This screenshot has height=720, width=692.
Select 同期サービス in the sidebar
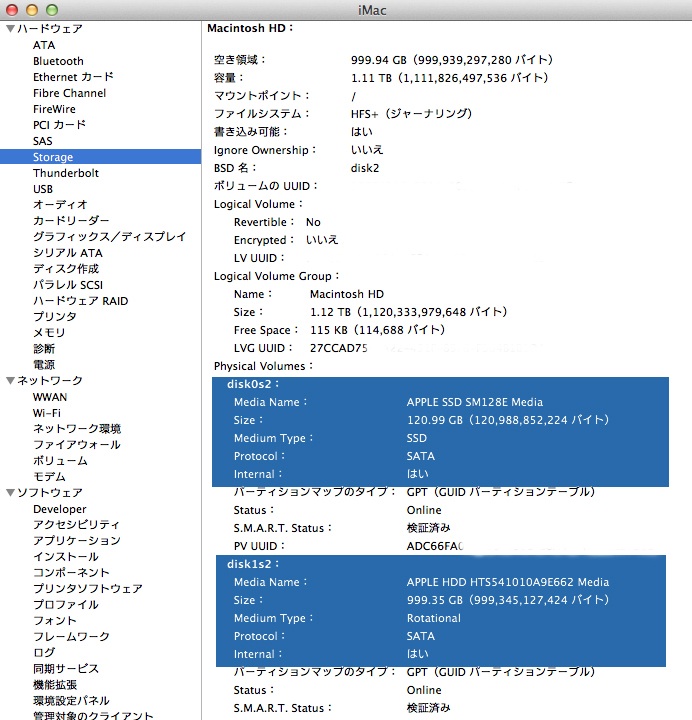(x=66, y=669)
